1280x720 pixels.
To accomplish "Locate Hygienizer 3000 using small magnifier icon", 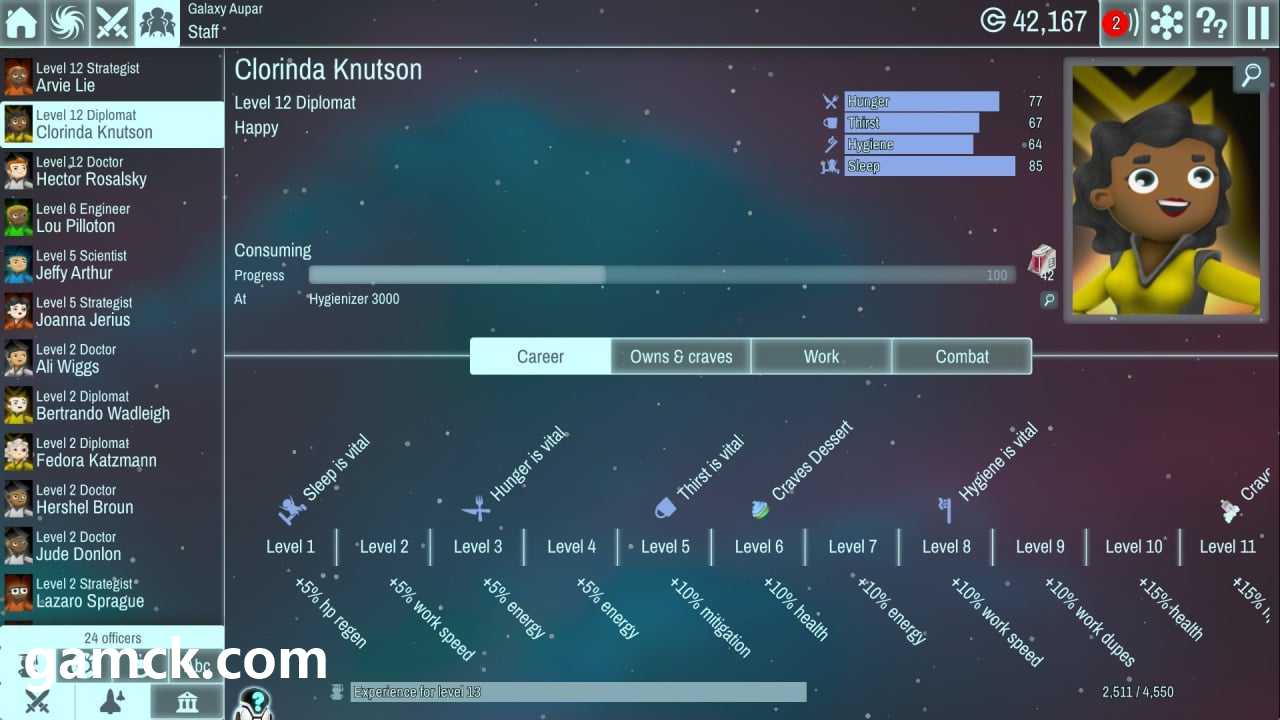I will pos(1048,299).
